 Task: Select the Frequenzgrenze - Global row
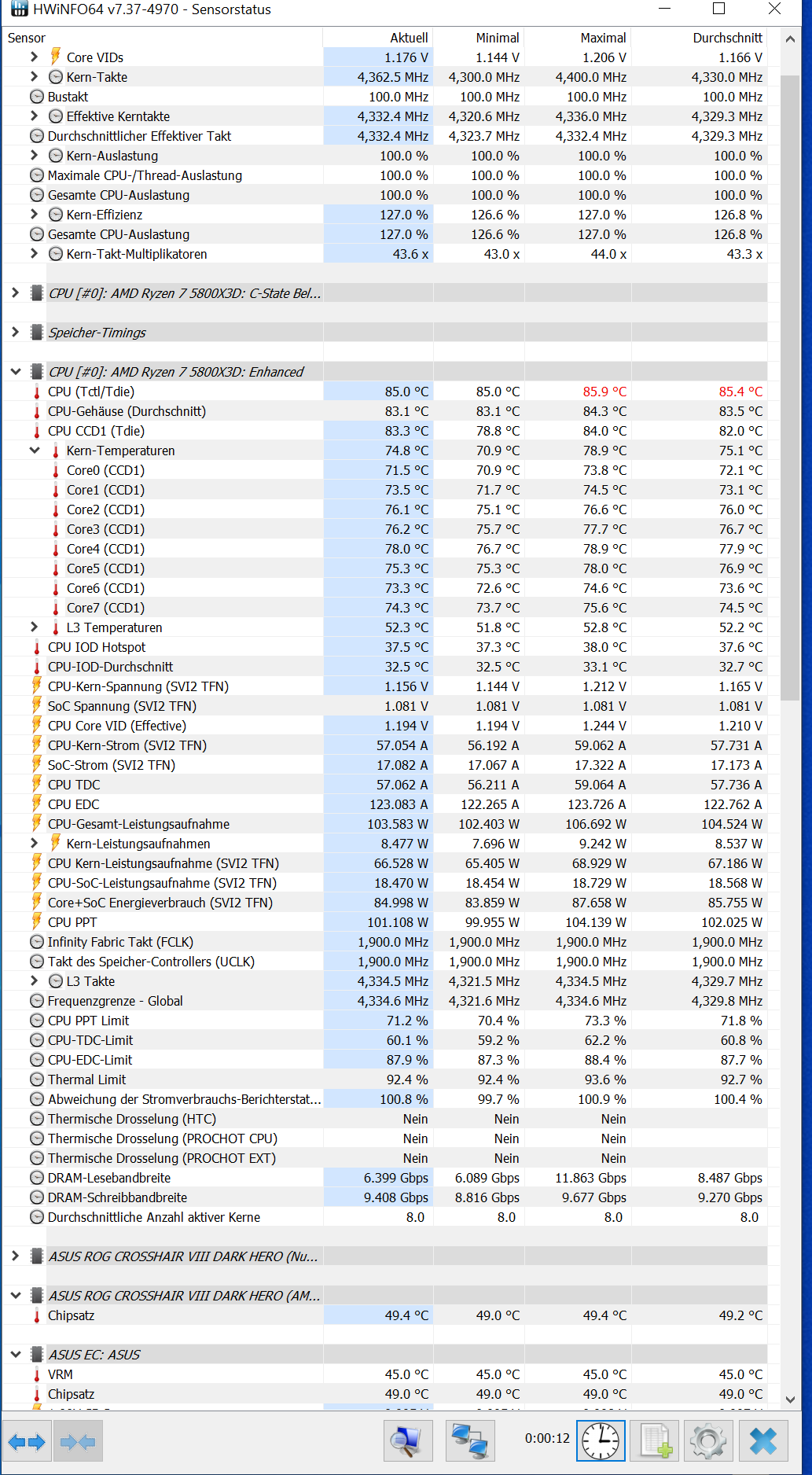tap(384, 1001)
